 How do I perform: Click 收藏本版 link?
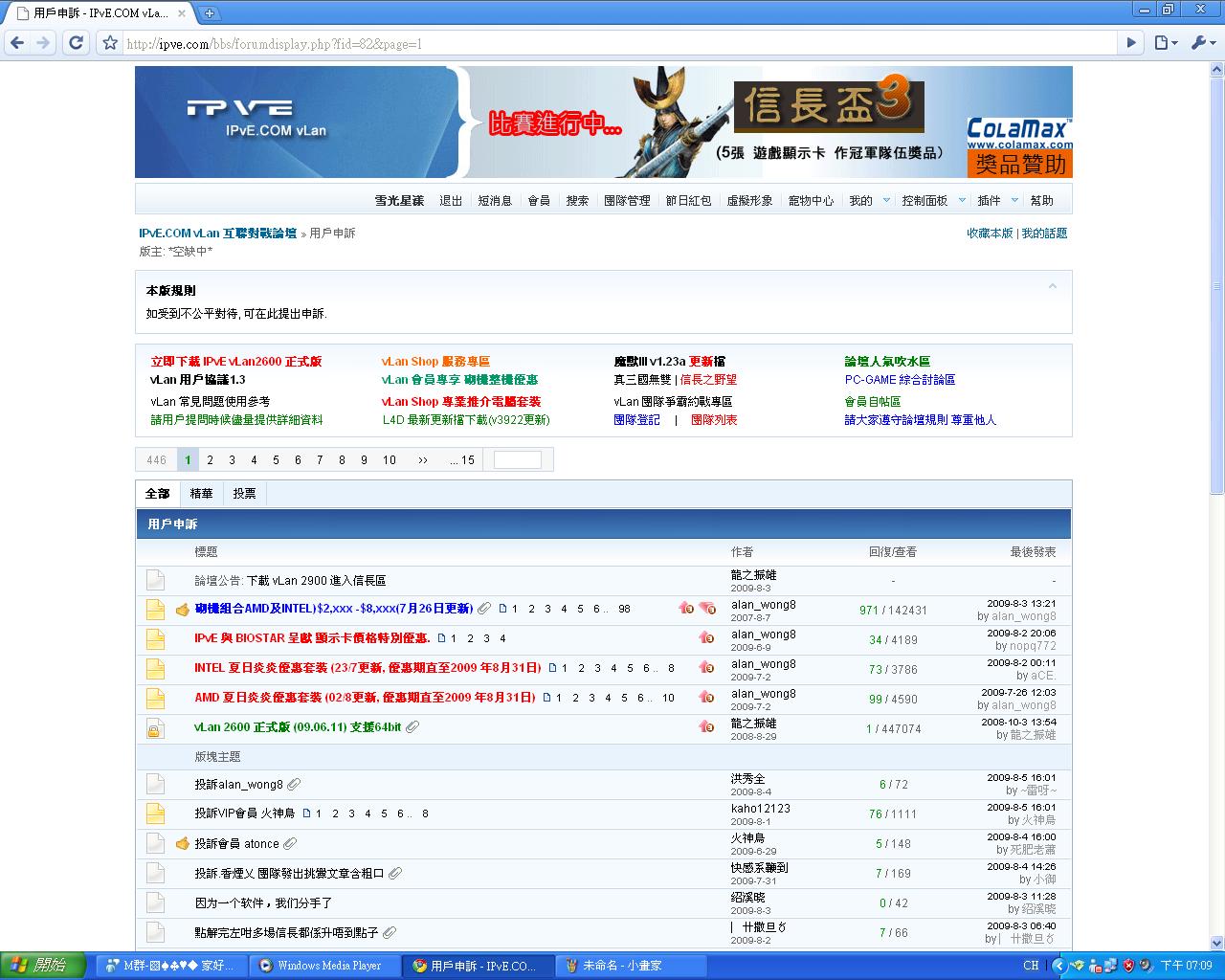(x=990, y=234)
